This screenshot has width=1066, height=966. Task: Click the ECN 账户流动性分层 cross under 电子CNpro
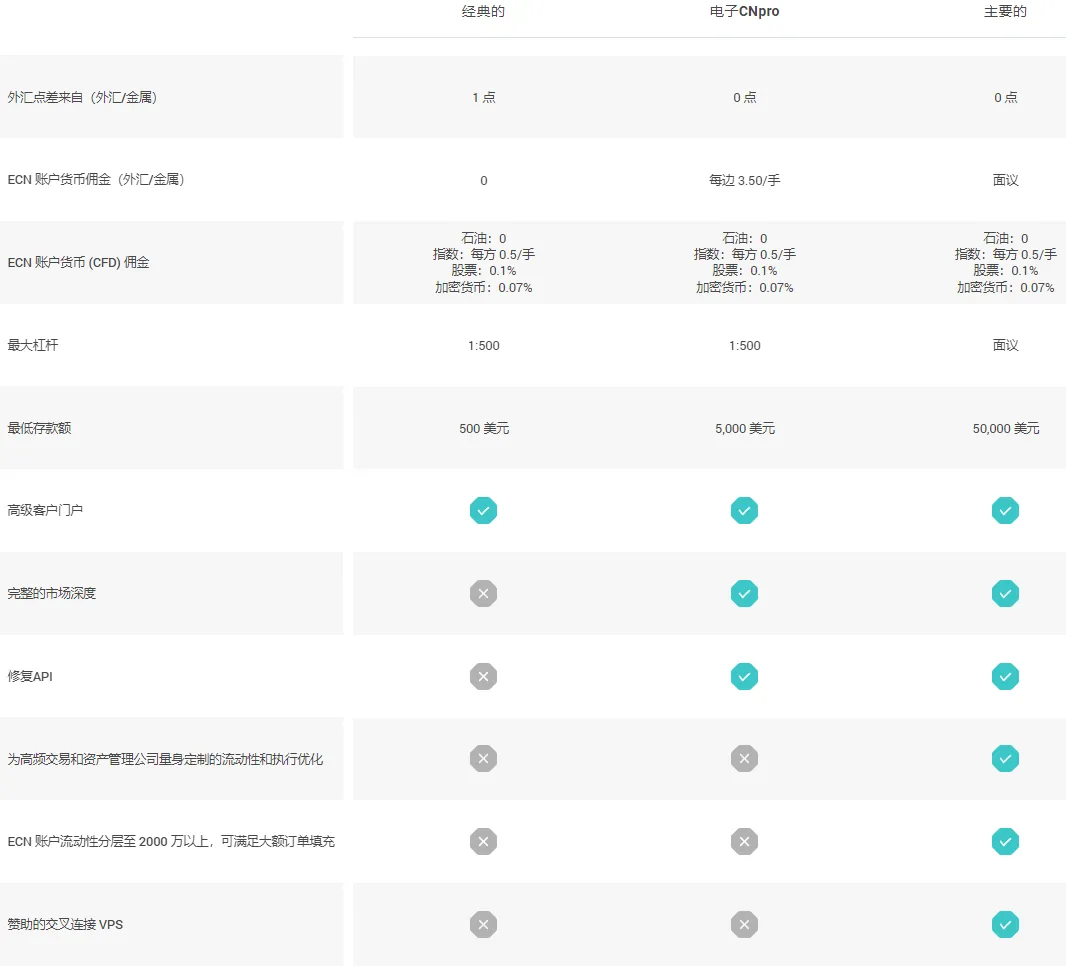tap(744, 842)
